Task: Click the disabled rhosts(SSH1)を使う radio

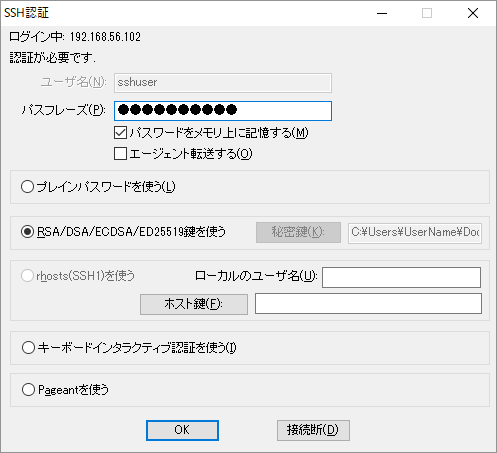Action: click(x=27, y=276)
